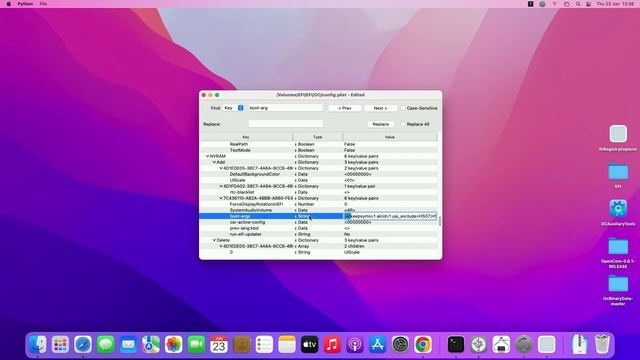Open the Apple menu

pyautogui.click(x=9, y=4)
